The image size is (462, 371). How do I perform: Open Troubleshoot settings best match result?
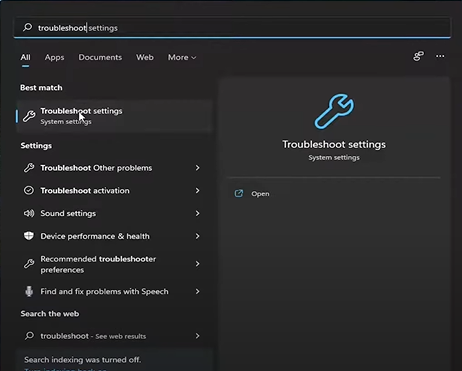[114, 116]
